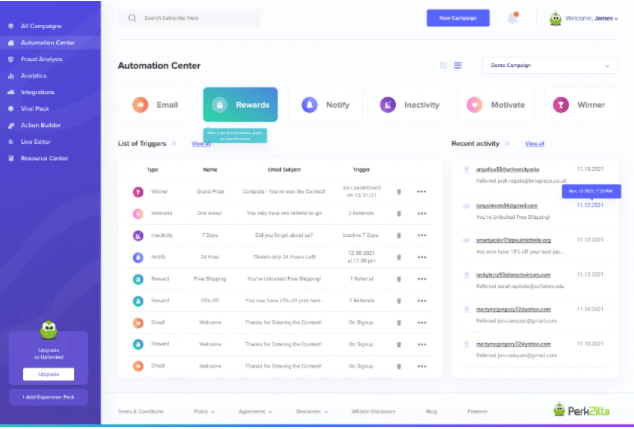
Task: Click the Winner trophy icon in first row
Action: pyautogui.click(x=138, y=192)
